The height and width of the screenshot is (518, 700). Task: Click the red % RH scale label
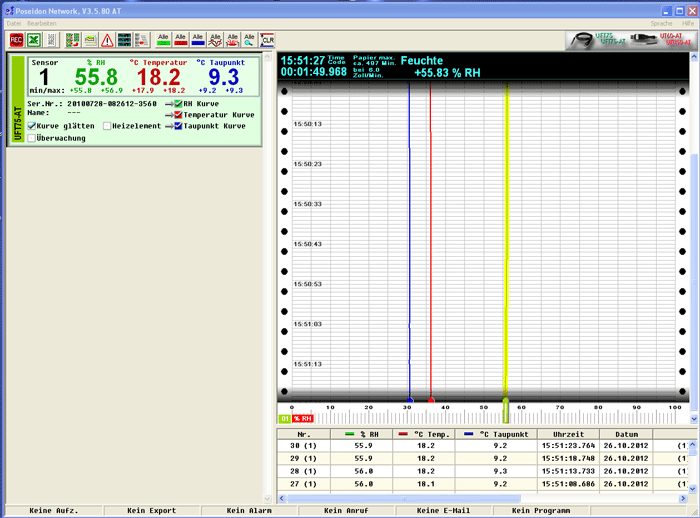point(303,418)
